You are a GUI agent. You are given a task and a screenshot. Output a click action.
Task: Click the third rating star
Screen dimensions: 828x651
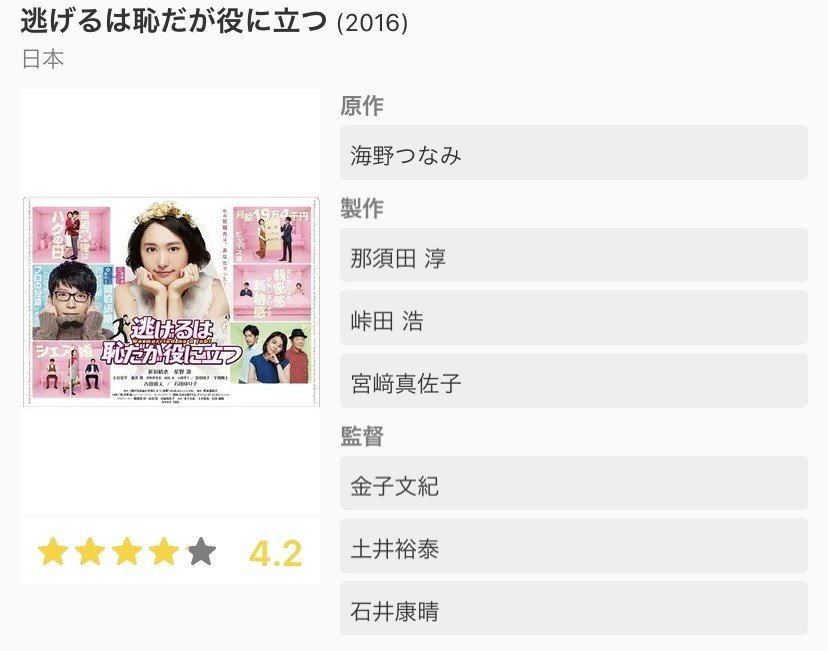tap(127, 552)
